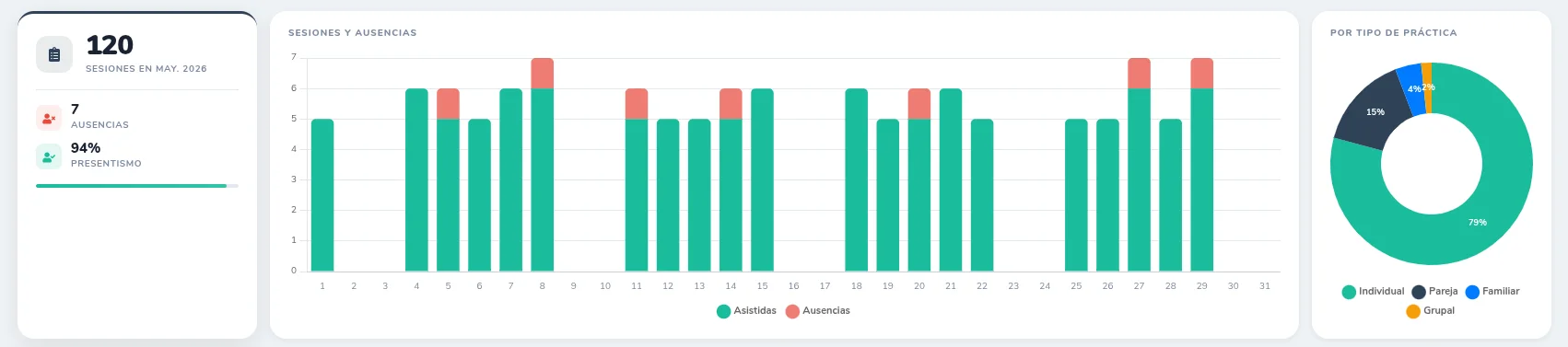Click the red absence segment on day 27
The width and height of the screenshot is (1568, 347).
pyautogui.click(x=1140, y=74)
